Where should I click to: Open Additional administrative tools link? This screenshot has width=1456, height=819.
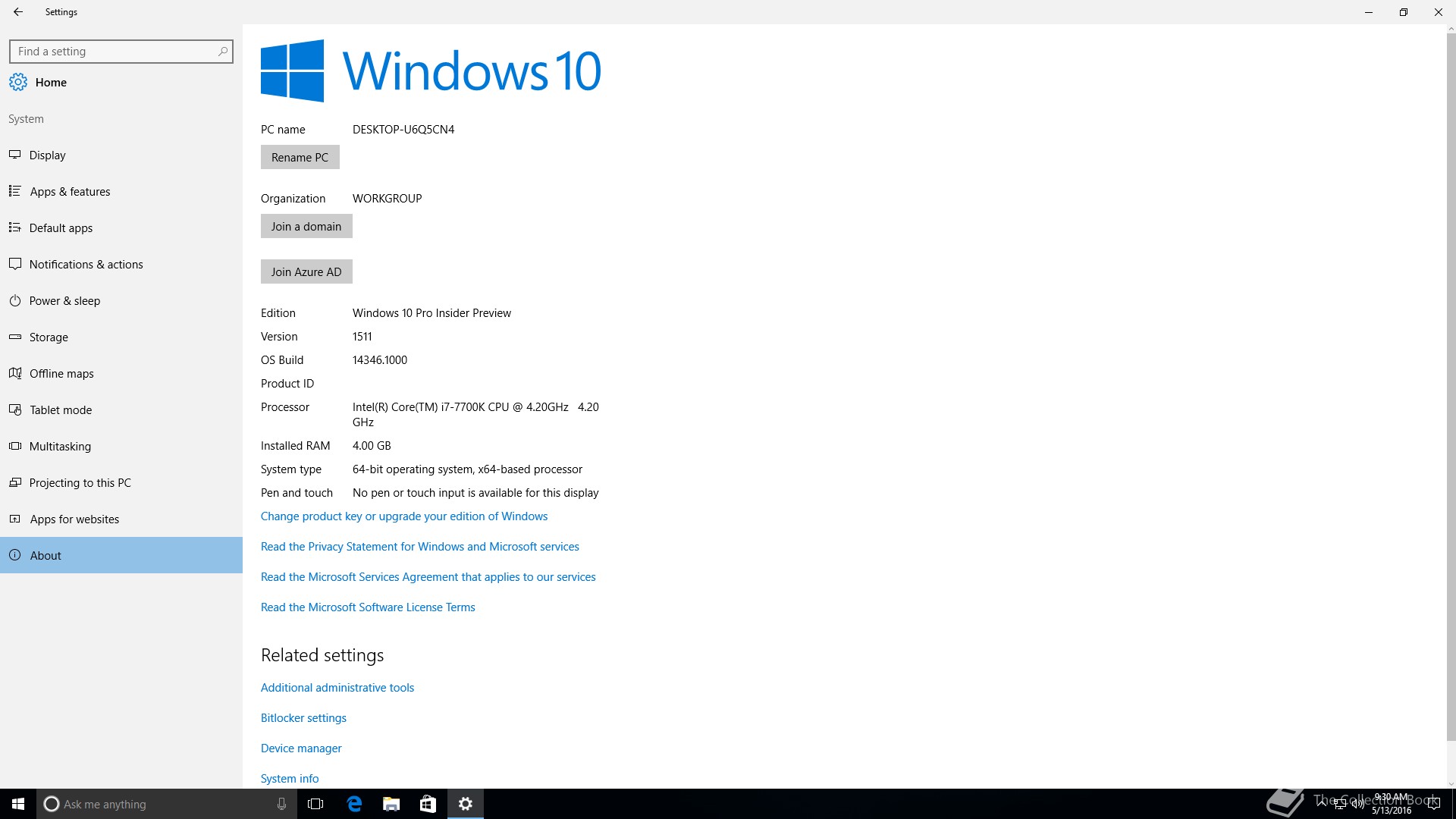(x=337, y=688)
